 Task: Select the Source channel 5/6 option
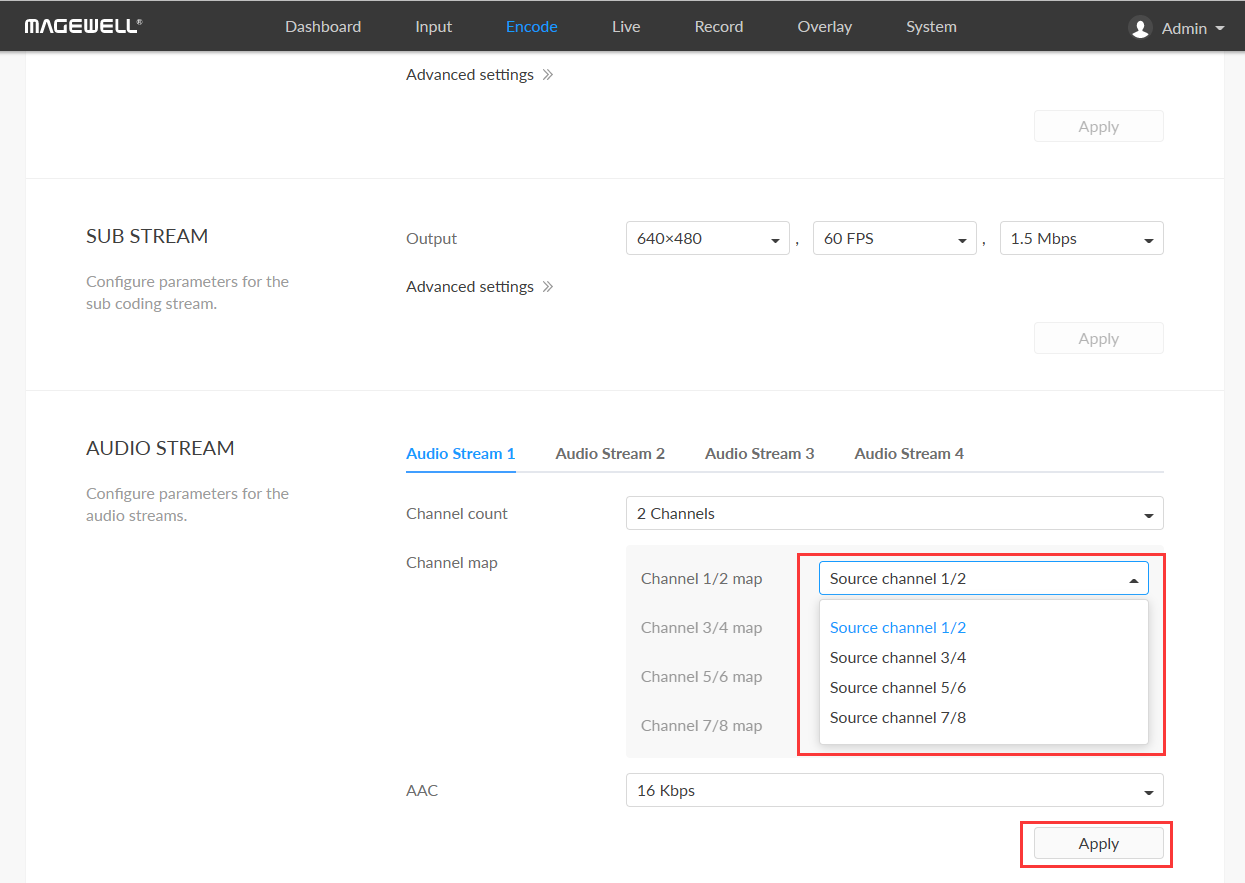point(984,688)
